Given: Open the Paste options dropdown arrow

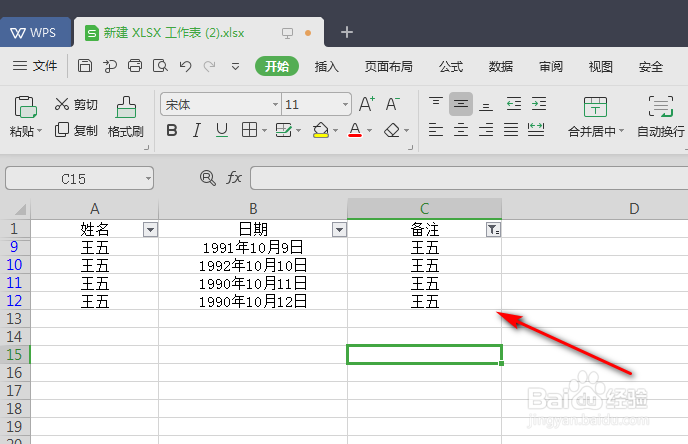Looking at the screenshot, I should point(39,131).
